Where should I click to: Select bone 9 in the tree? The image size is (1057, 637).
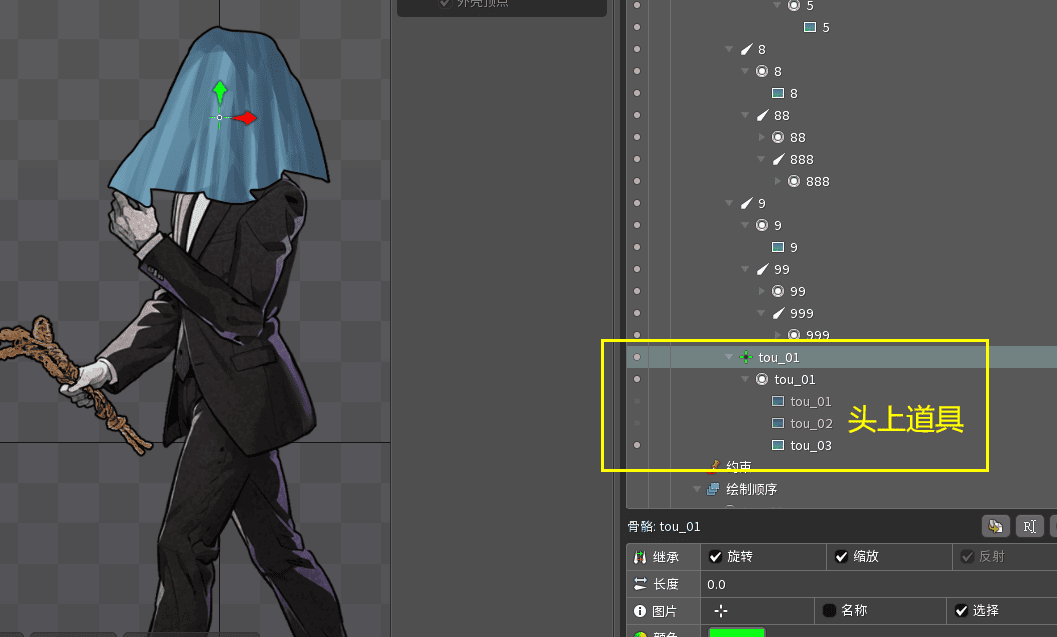(x=762, y=203)
